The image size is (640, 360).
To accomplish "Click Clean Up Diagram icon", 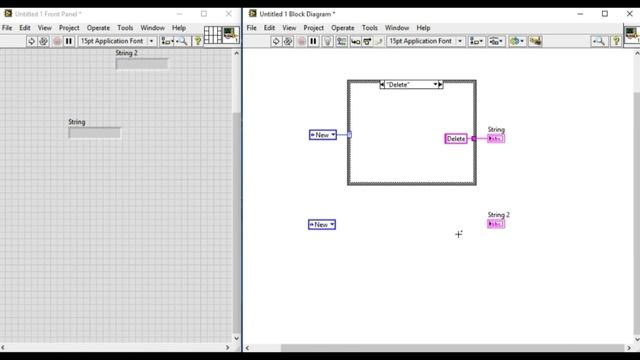I will pos(535,41).
